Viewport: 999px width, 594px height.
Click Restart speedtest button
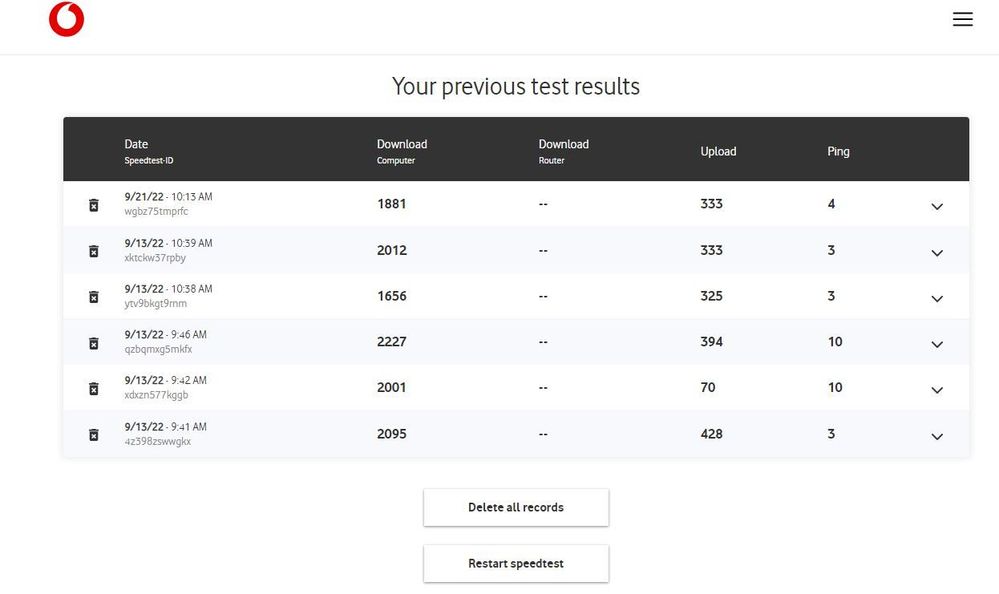point(516,563)
